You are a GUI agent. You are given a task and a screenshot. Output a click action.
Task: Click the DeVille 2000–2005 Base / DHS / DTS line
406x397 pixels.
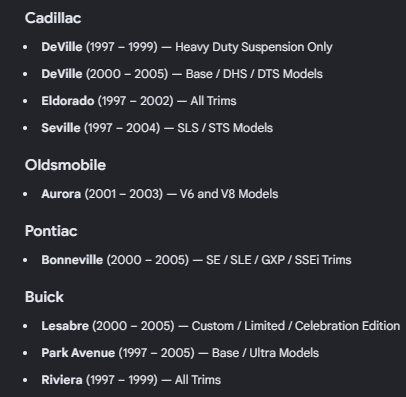point(182,74)
